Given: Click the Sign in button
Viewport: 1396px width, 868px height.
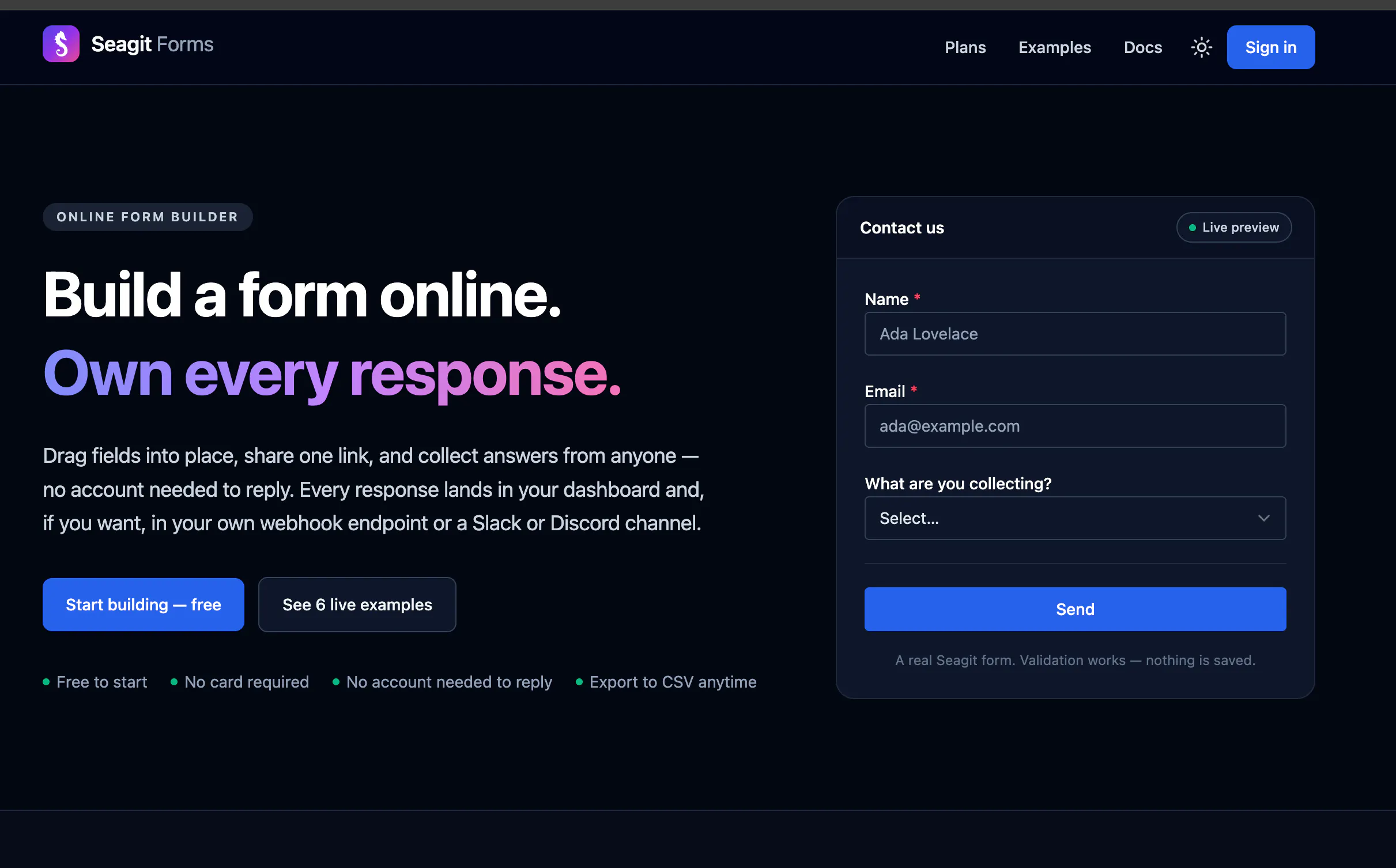Looking at the screenshot, I should click(1270, 47).
